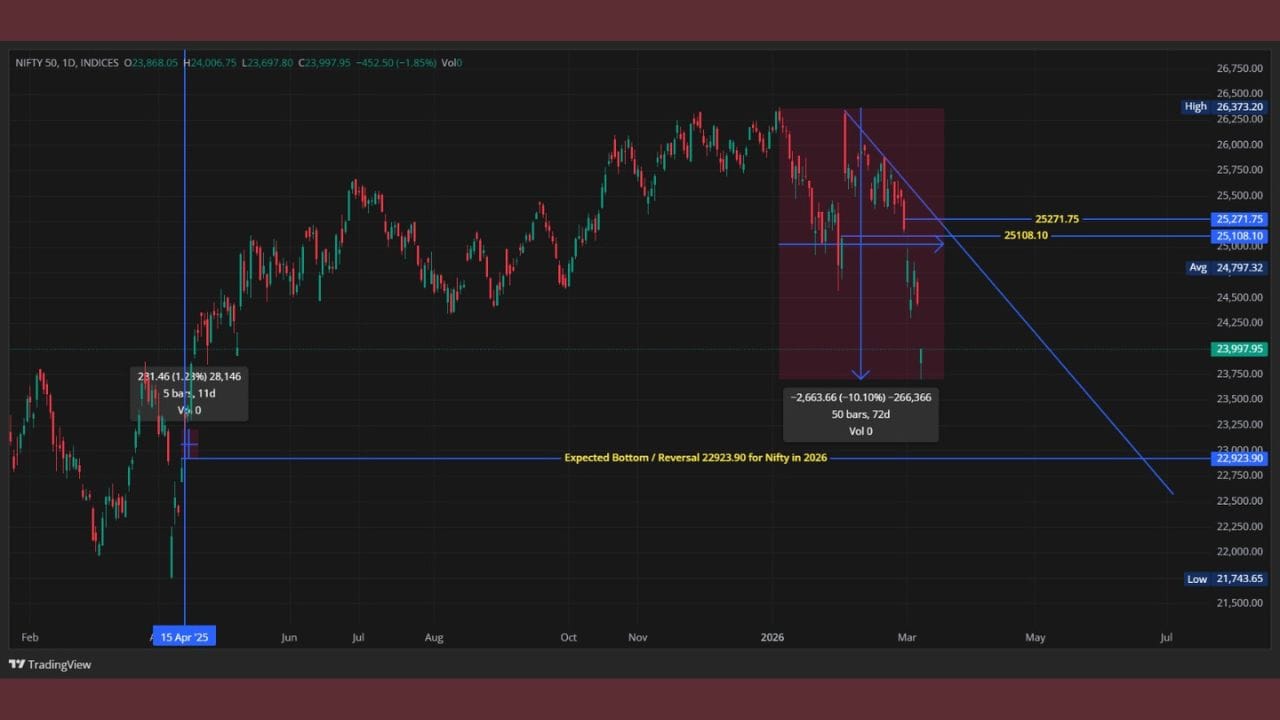The image size is (1280, 720).
Task: Click Jul on the far right time axis
Action: (1166, 637)
